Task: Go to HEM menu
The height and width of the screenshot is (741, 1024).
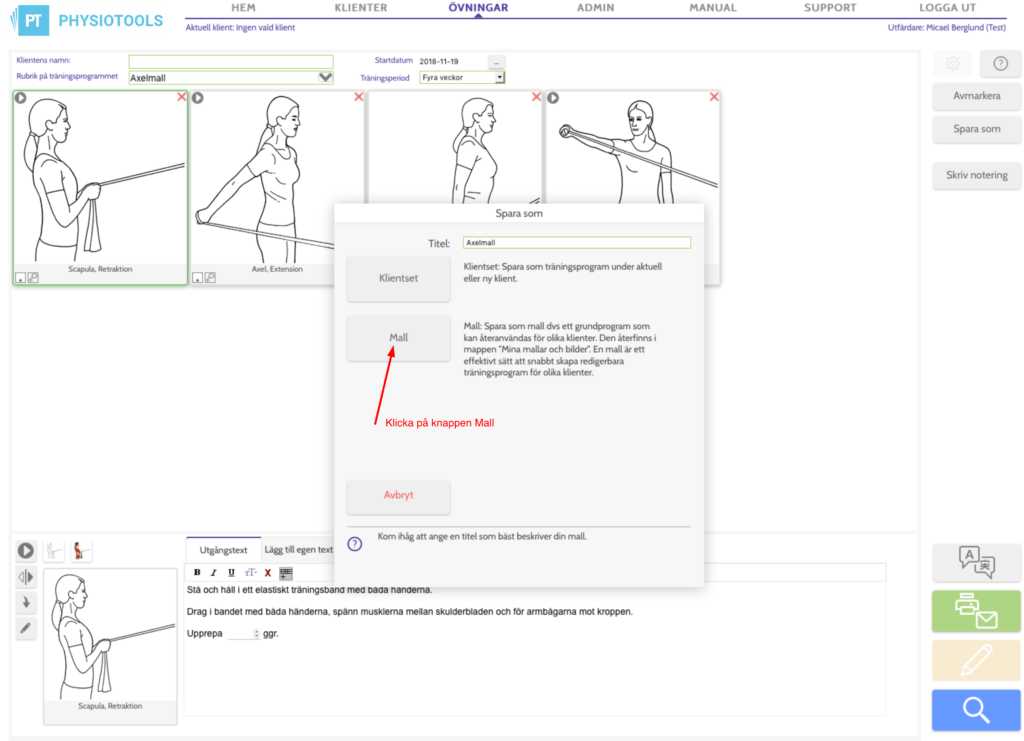Action: (x=243, y=8)
